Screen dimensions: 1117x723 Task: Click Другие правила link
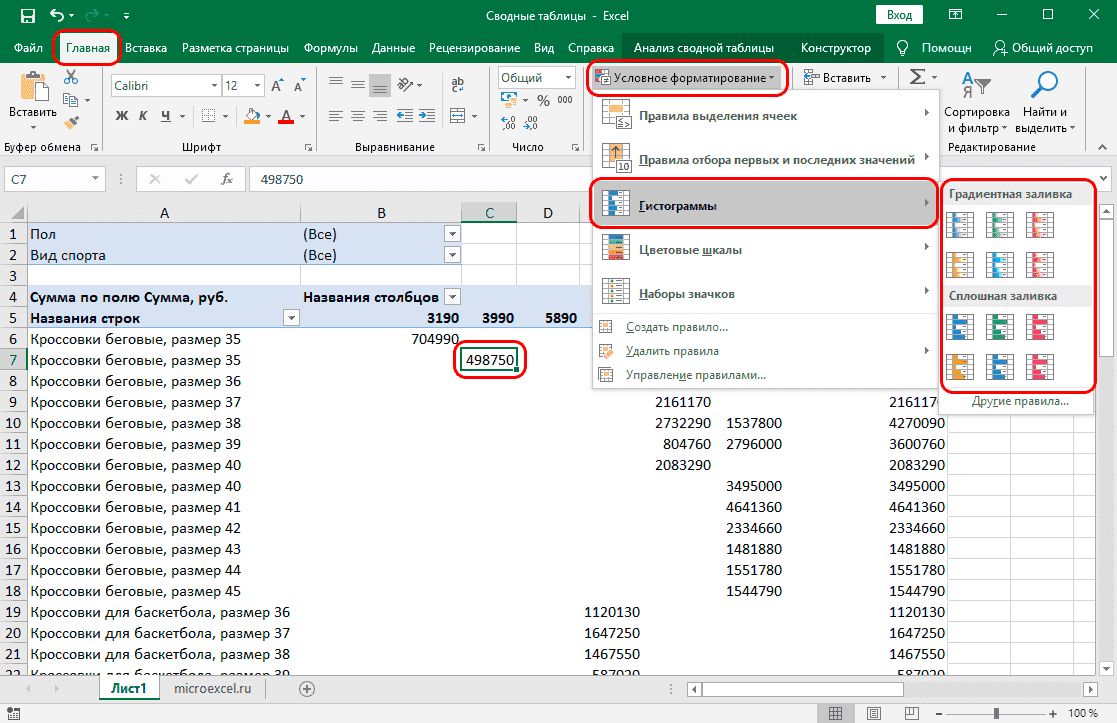1019,401
